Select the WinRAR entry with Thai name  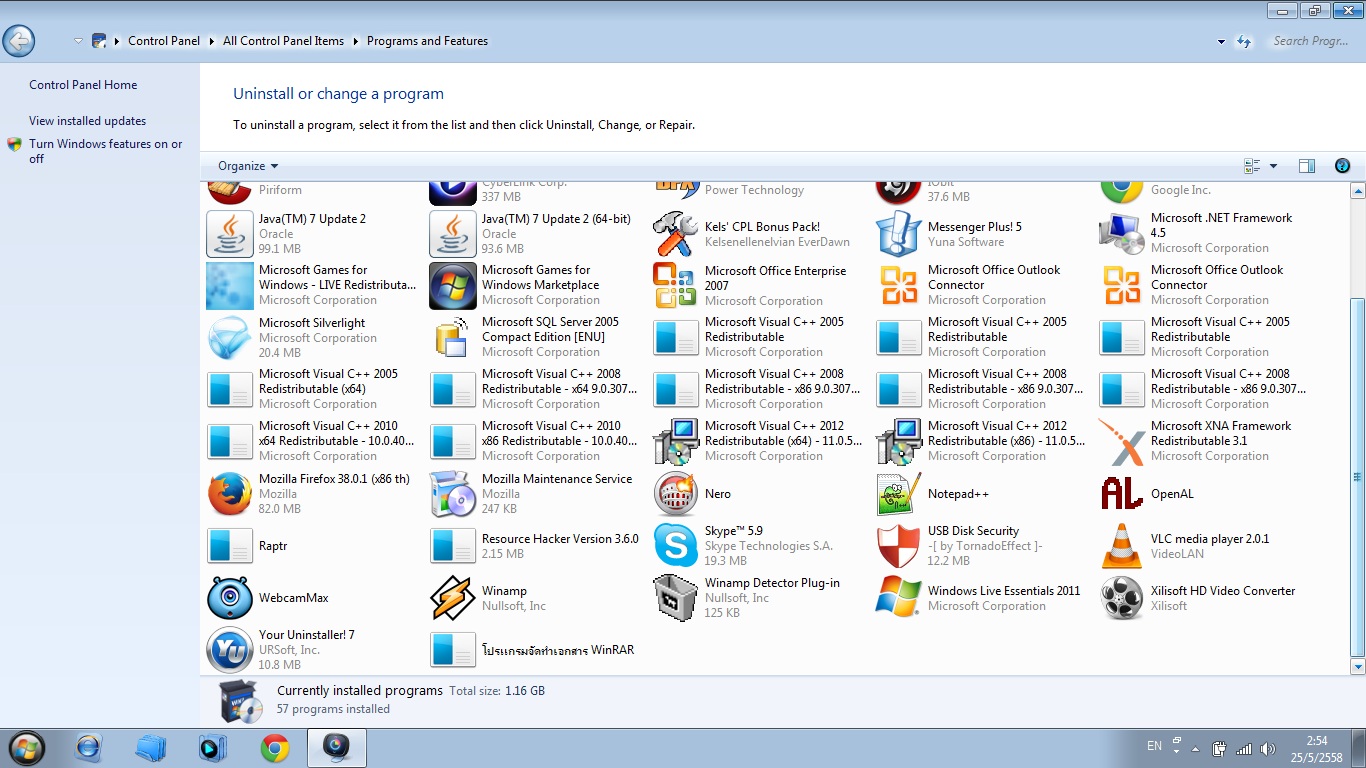coord(537,650)
